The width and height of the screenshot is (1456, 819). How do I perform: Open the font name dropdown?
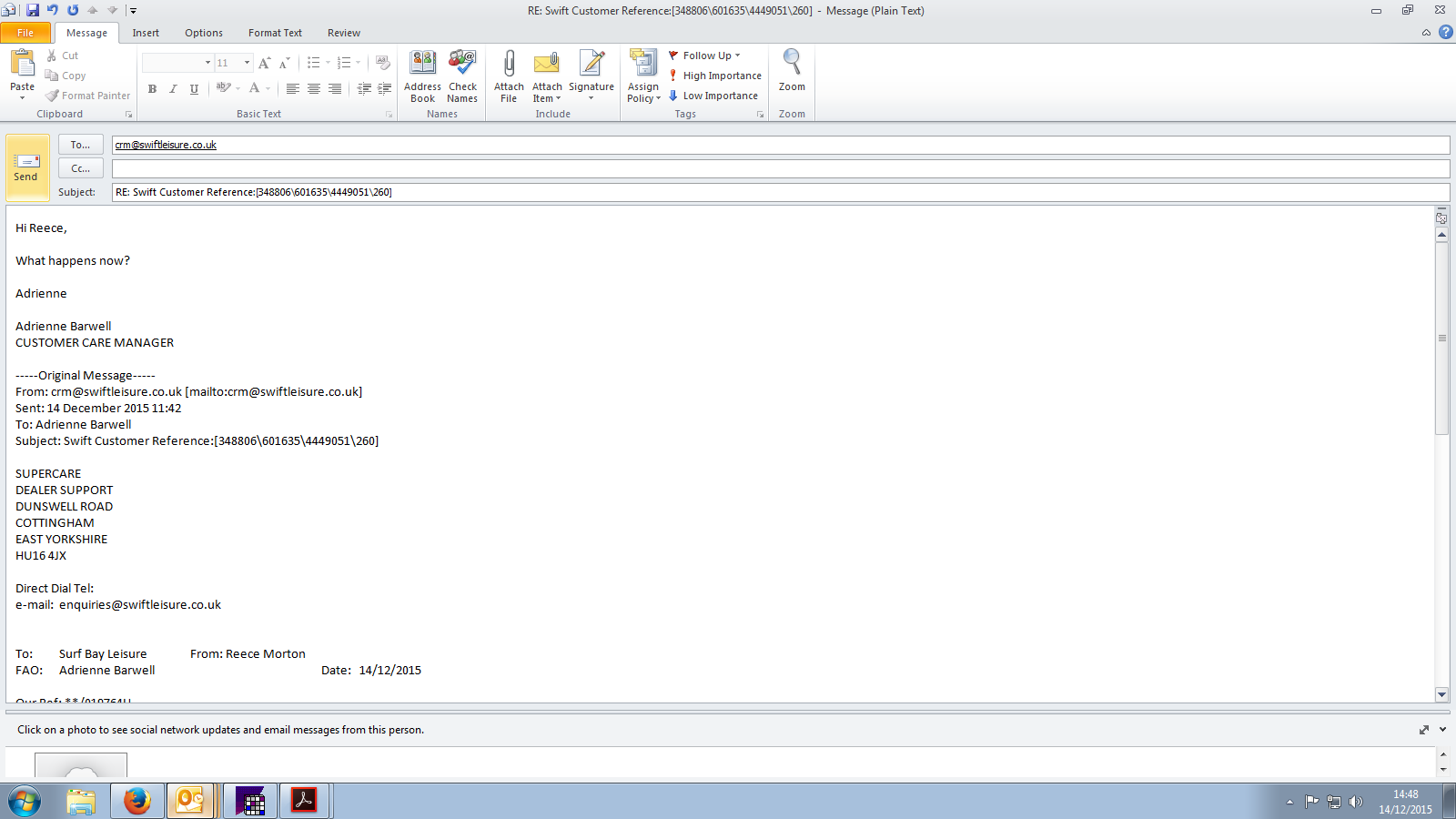coord(207,63)
